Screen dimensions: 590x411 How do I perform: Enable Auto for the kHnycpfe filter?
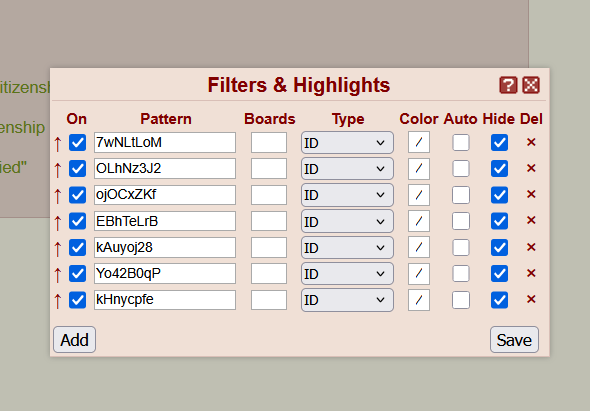point(461,300)
